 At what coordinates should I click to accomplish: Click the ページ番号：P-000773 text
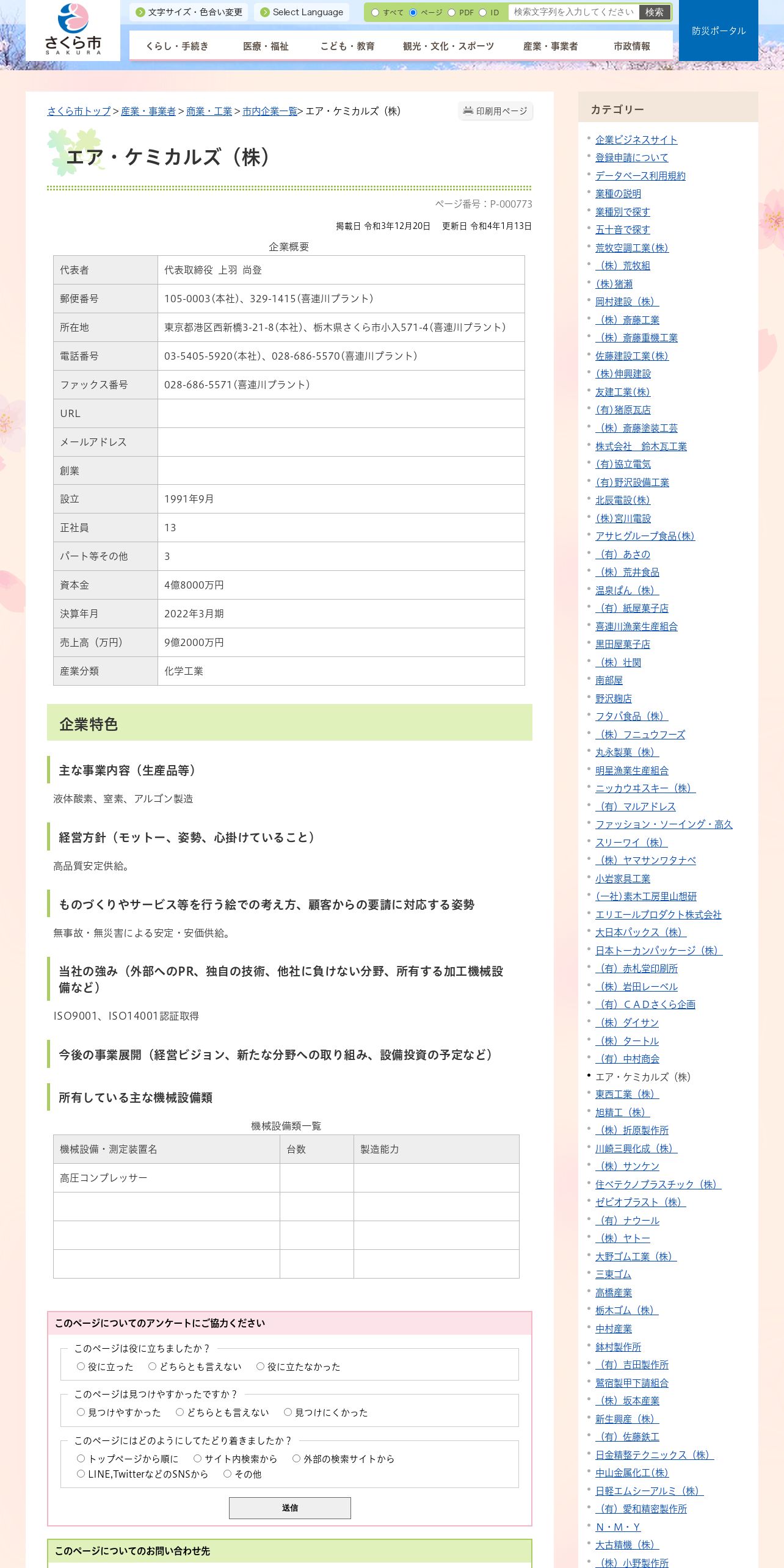(x=484, y=204)
